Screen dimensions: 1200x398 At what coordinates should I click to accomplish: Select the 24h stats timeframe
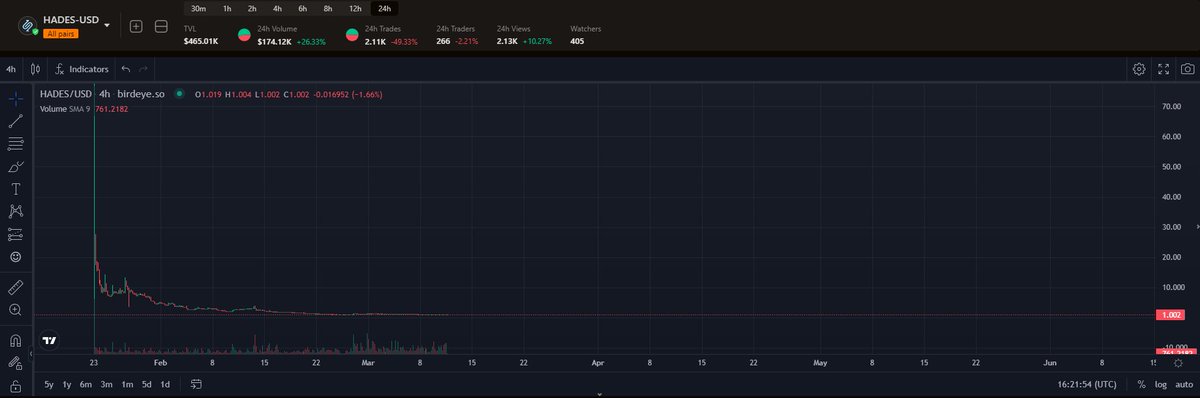click(x=384, y=8)
